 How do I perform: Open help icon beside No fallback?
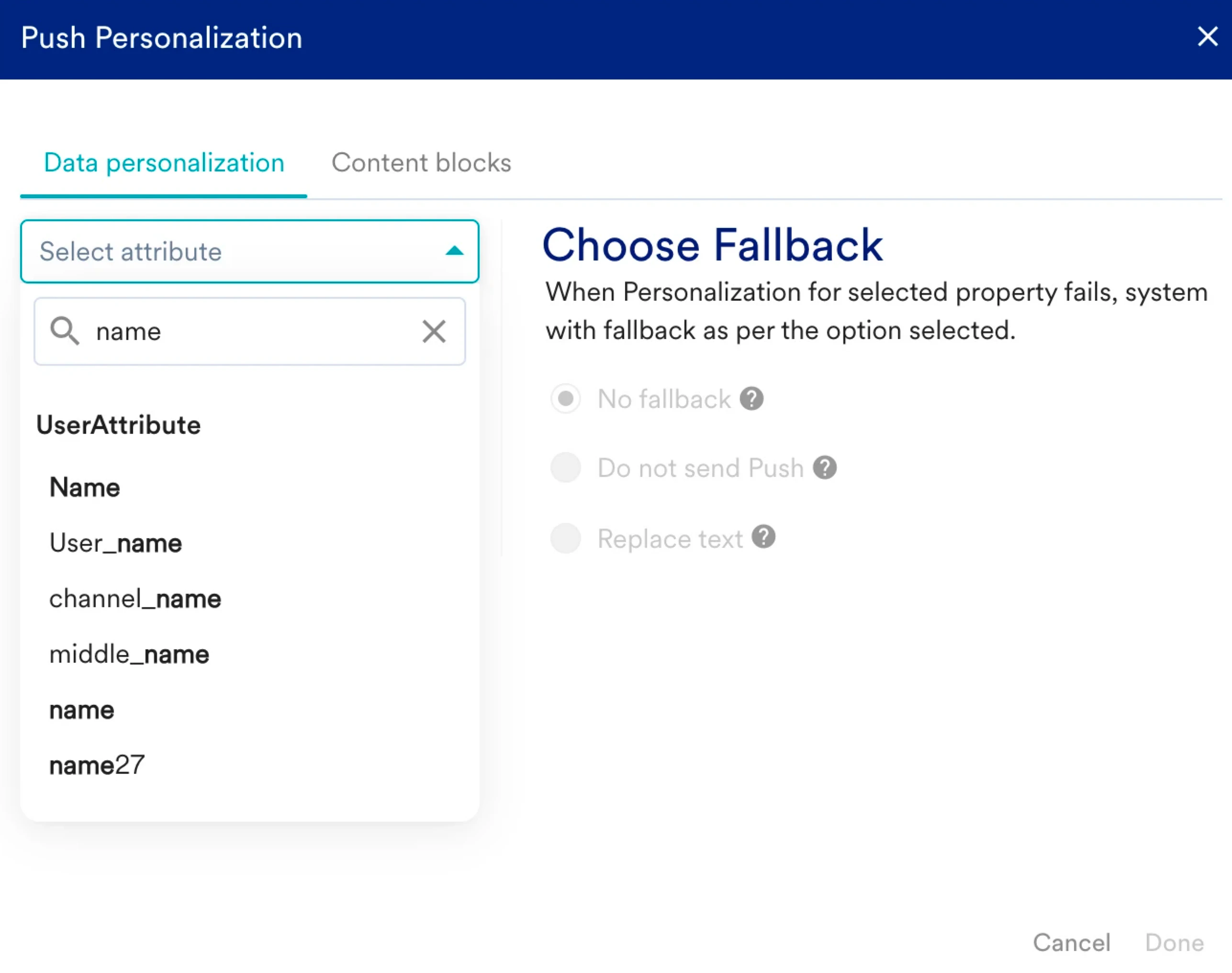point(751,399)
